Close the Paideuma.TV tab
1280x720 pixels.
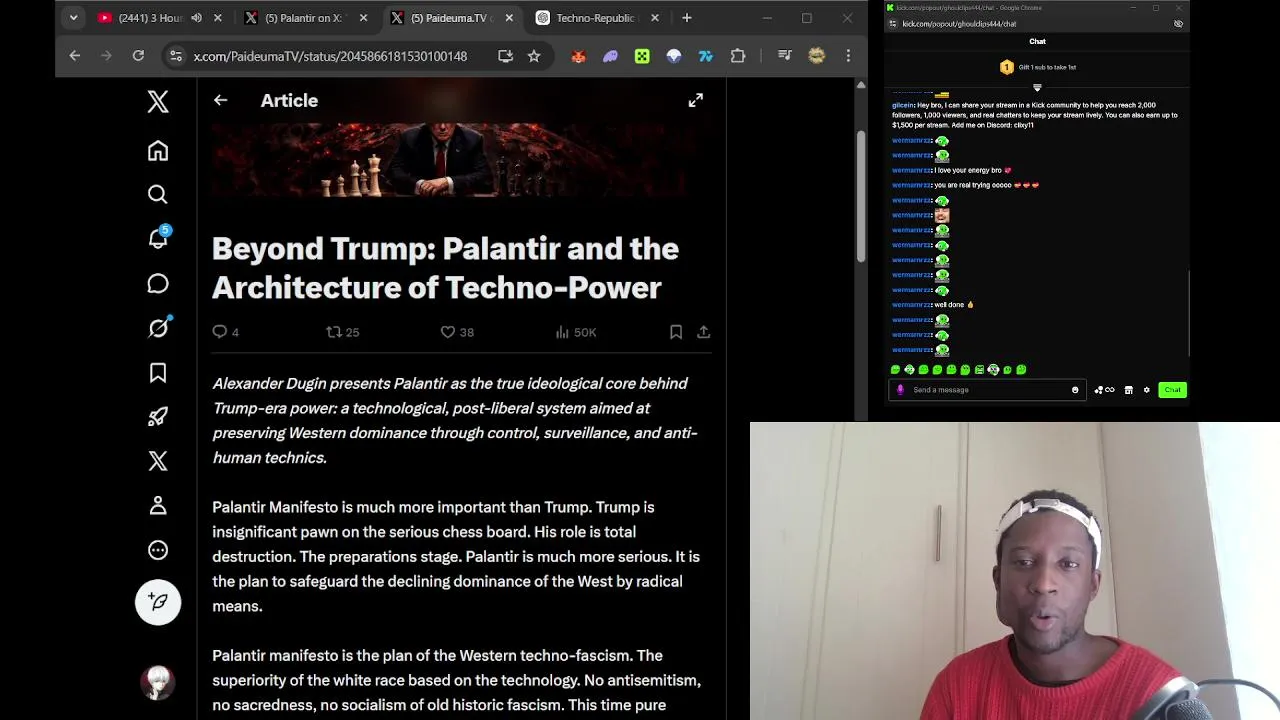point(509,18)
